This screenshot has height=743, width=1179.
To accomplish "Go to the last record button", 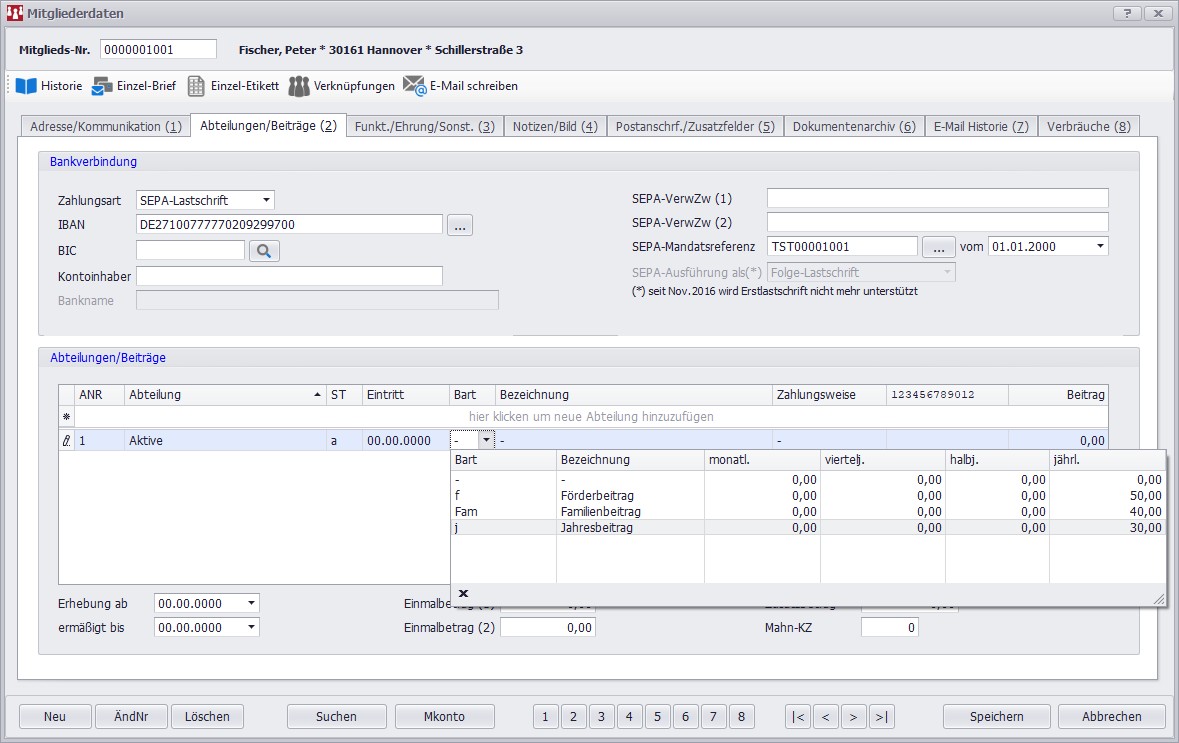I will (881, 716).
